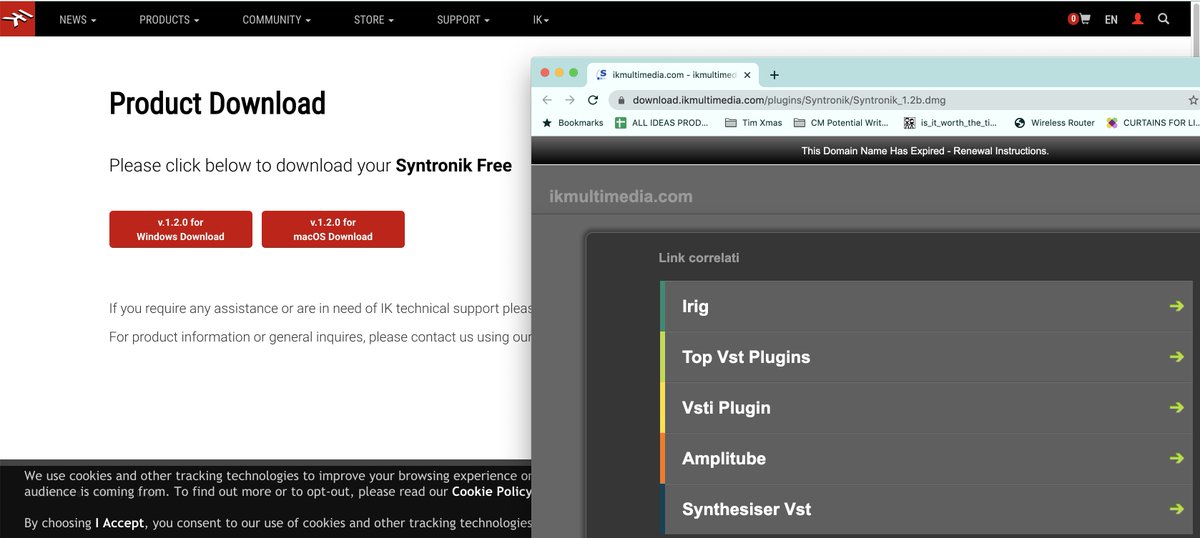Image resolution: width=1200 pixels, height=538 pixels.
Task: Open the is_it_worth_the_ti bookmark
Action: [950, 123]
